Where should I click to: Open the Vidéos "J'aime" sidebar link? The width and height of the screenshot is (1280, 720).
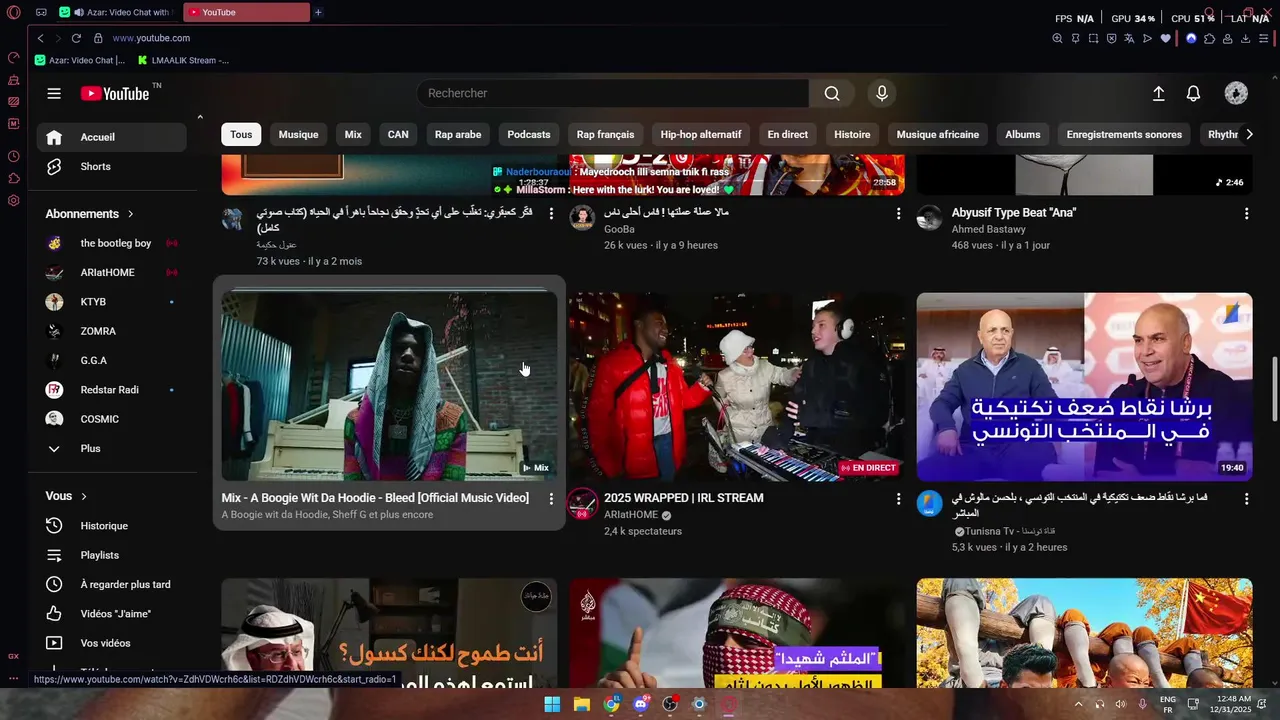(112, 613)
